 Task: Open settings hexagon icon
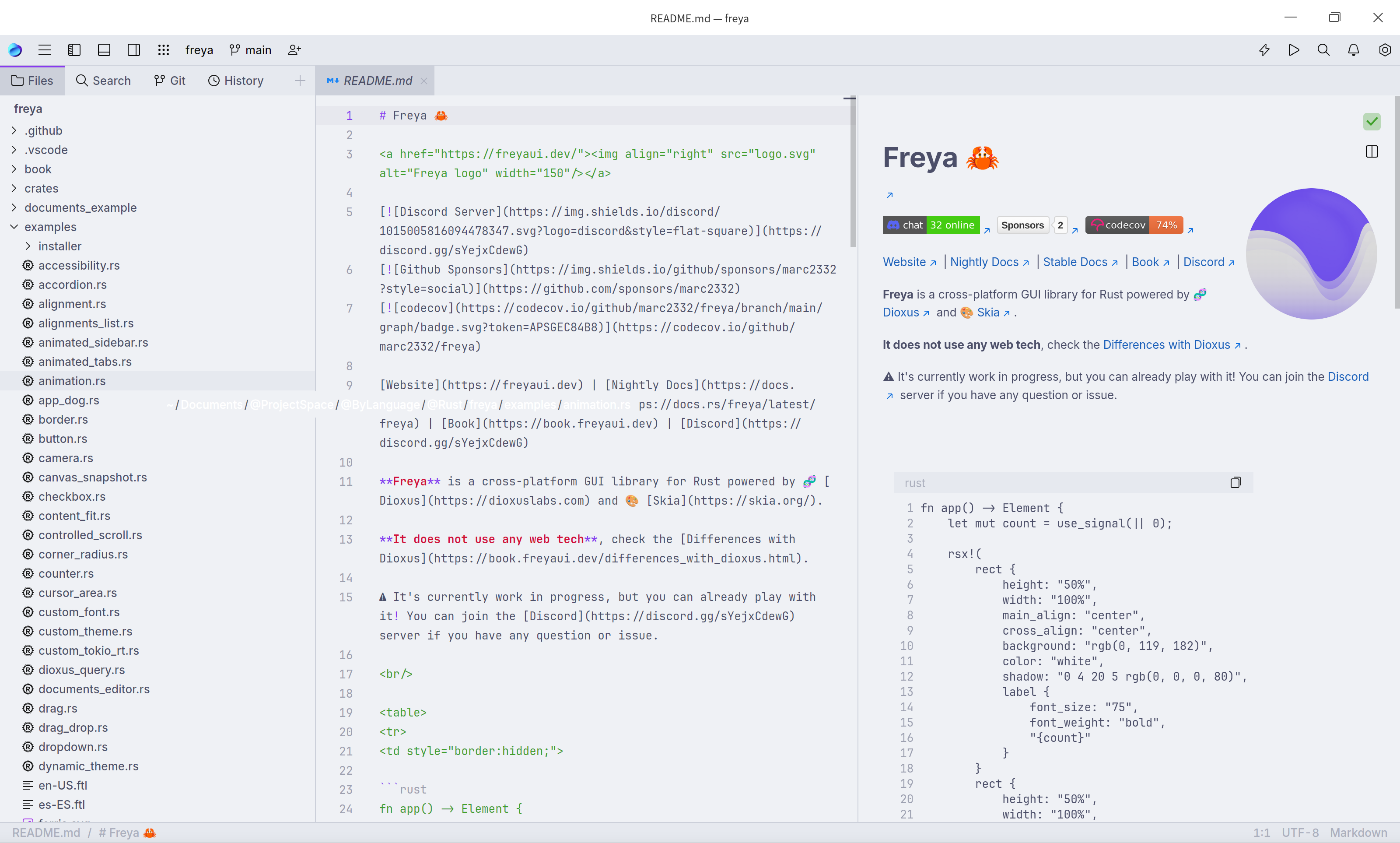1385,50
